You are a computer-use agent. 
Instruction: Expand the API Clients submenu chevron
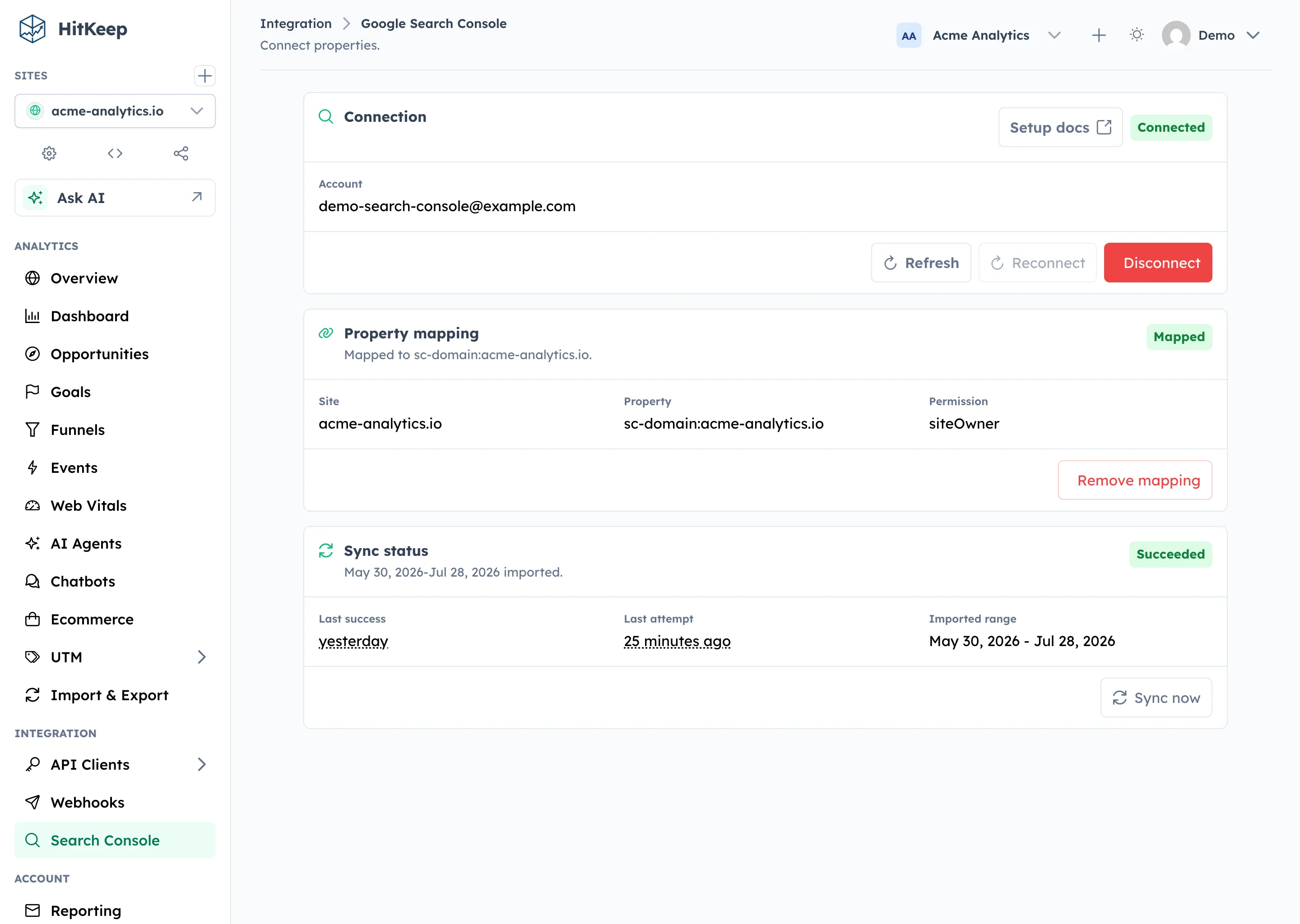pos(201,765)
